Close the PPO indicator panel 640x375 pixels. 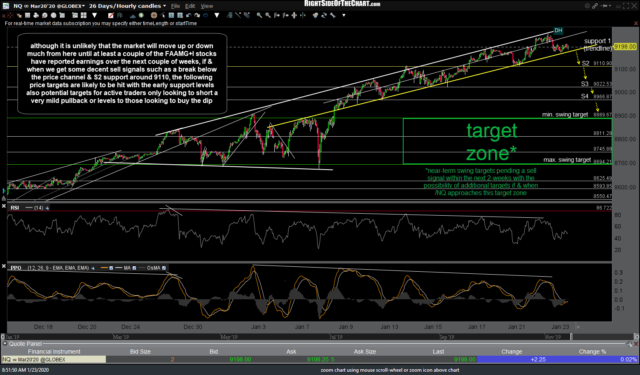click(3, 266)
